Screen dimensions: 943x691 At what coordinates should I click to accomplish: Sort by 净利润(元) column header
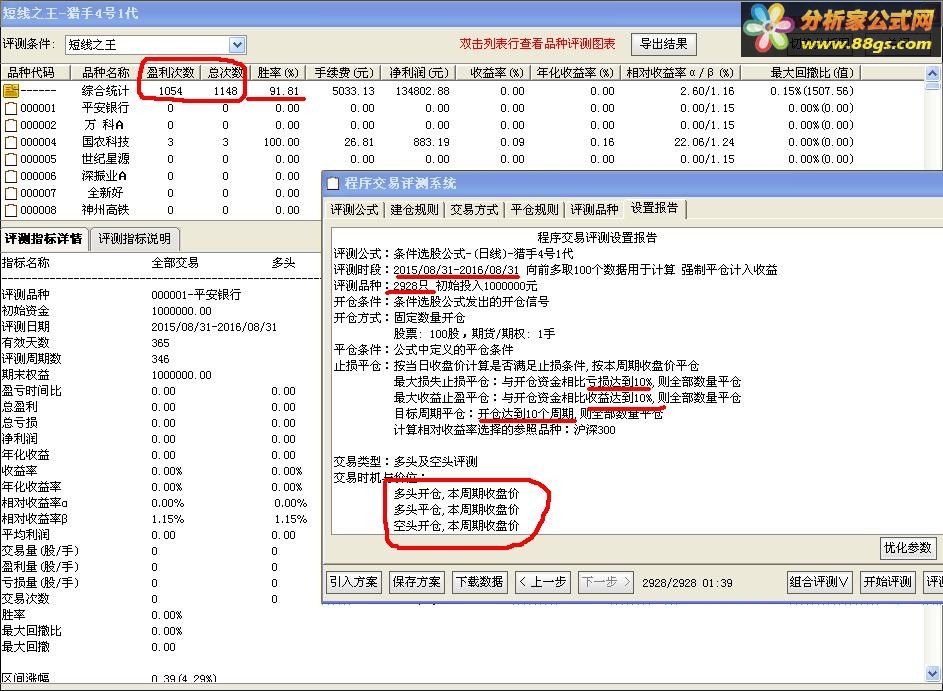point(419,73)
